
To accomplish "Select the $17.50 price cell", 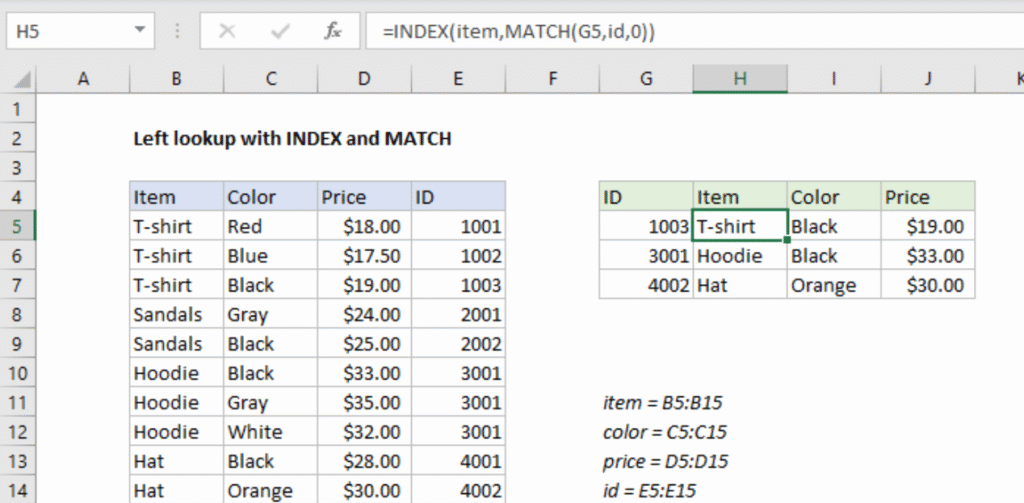I will 364,255.
